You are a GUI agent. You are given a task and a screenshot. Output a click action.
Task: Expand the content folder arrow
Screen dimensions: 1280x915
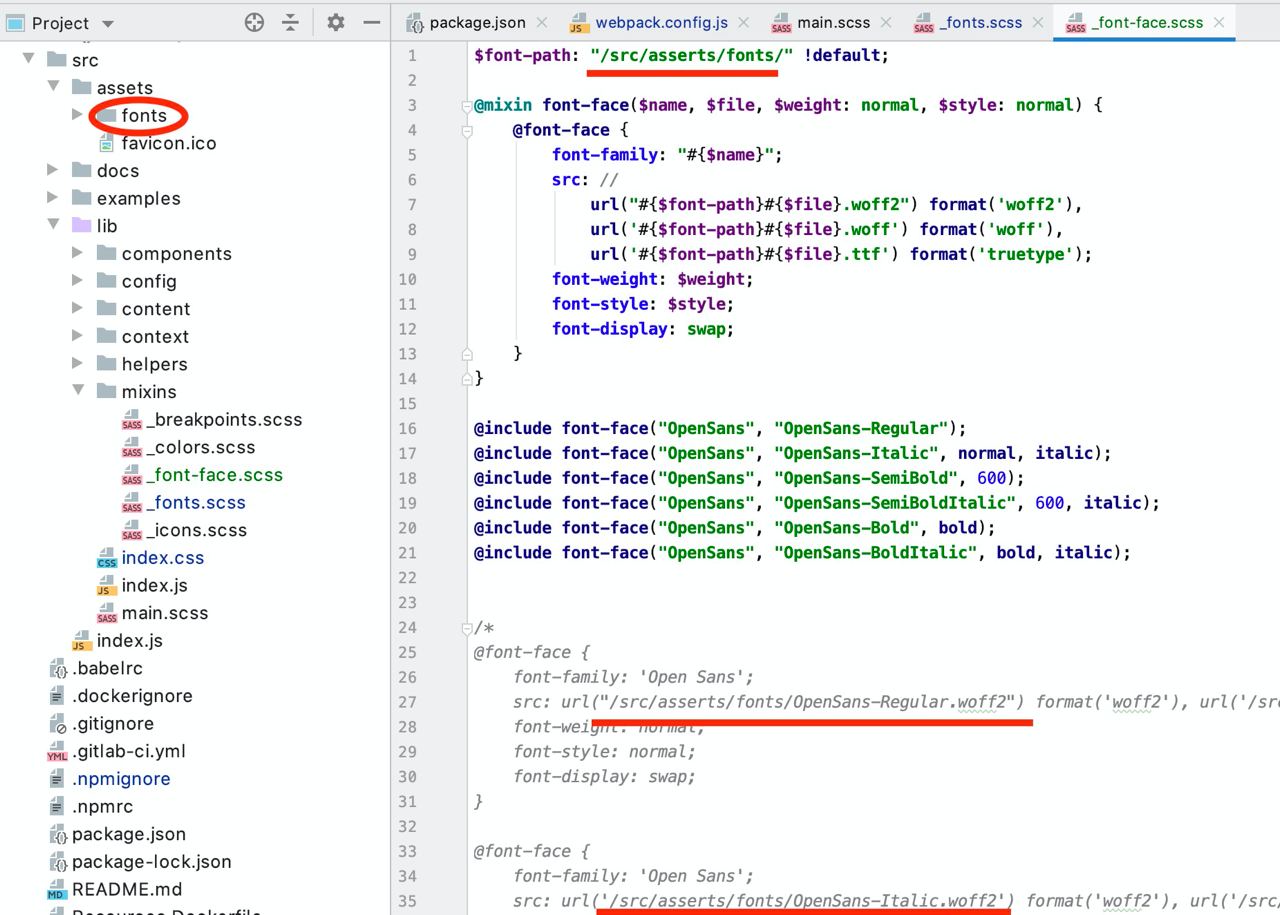[78, 308]
